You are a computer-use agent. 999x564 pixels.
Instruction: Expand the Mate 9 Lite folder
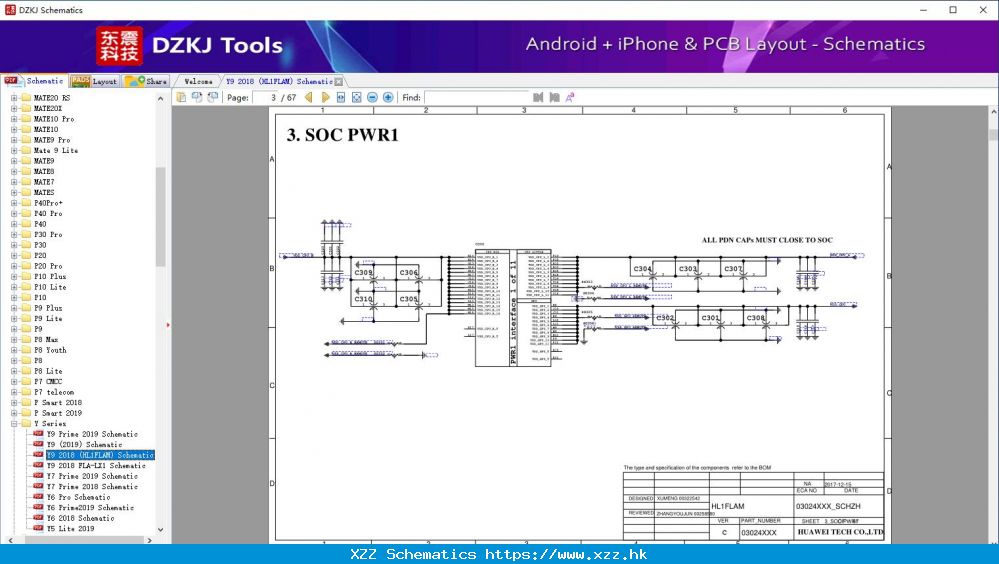[14, 150]
